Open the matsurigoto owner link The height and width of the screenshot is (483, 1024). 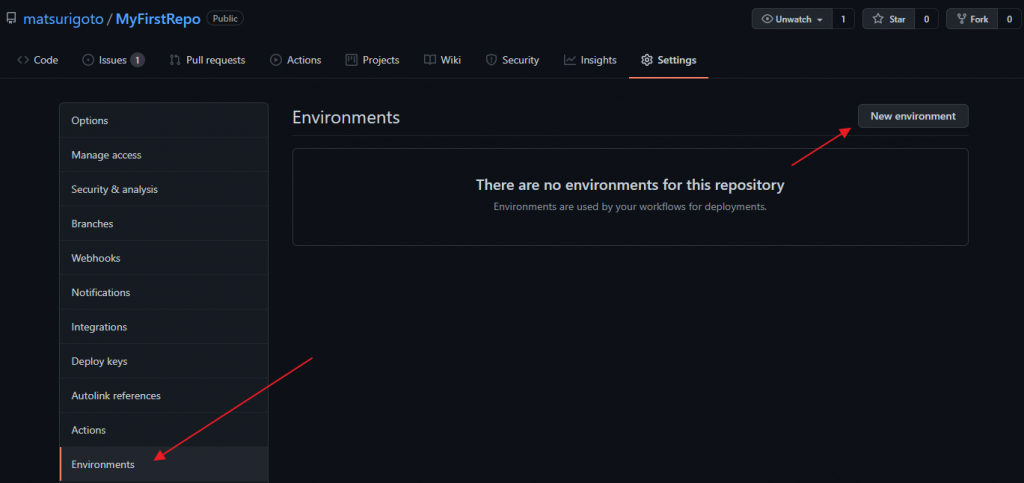pyautogui.click(x=63, y=19)
